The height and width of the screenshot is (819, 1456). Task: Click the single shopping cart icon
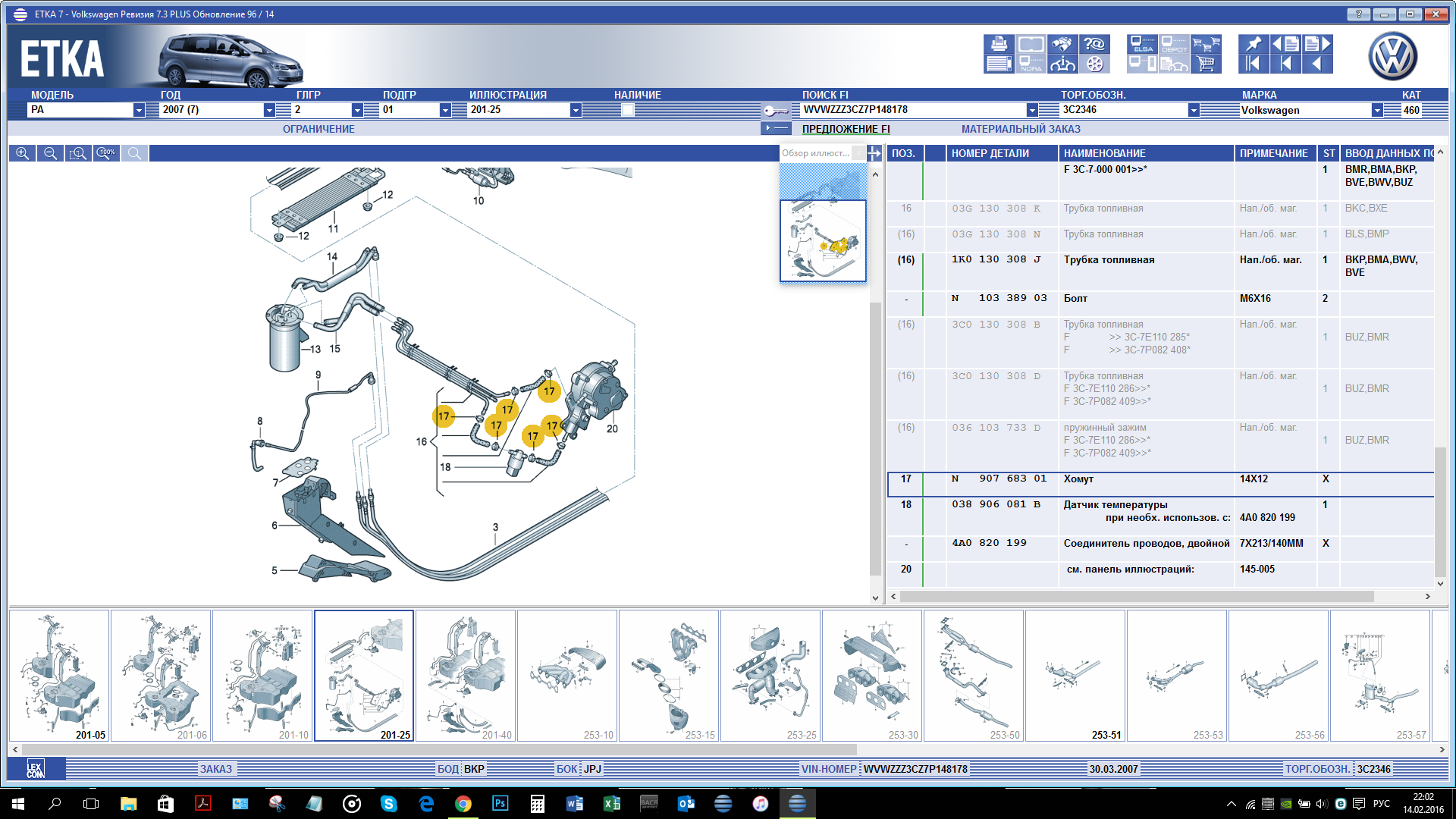click(x=1206, y=64)
